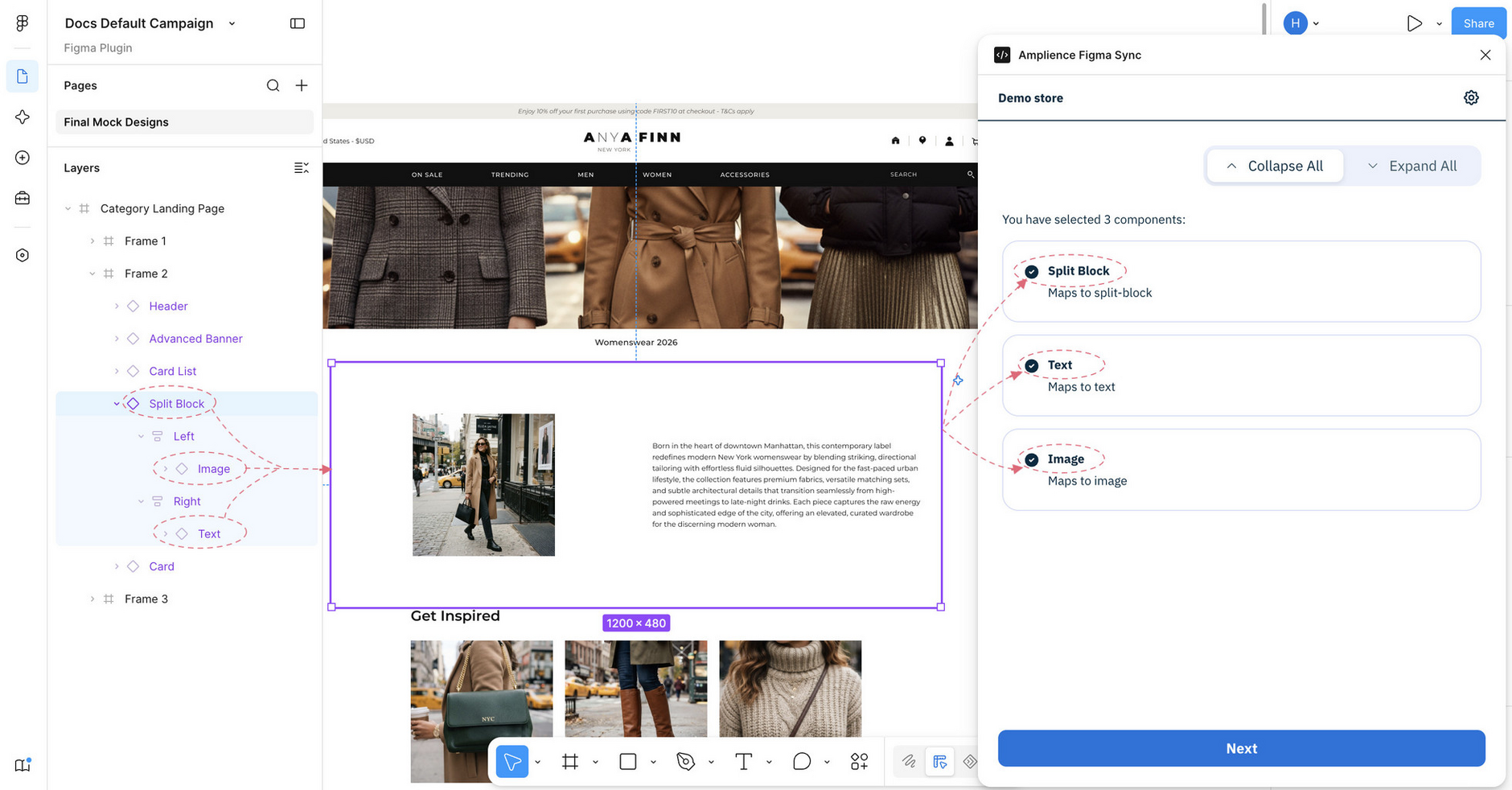Select the Move tool
The width and height of the screenshot is (1512, 790).
[512, 761]
